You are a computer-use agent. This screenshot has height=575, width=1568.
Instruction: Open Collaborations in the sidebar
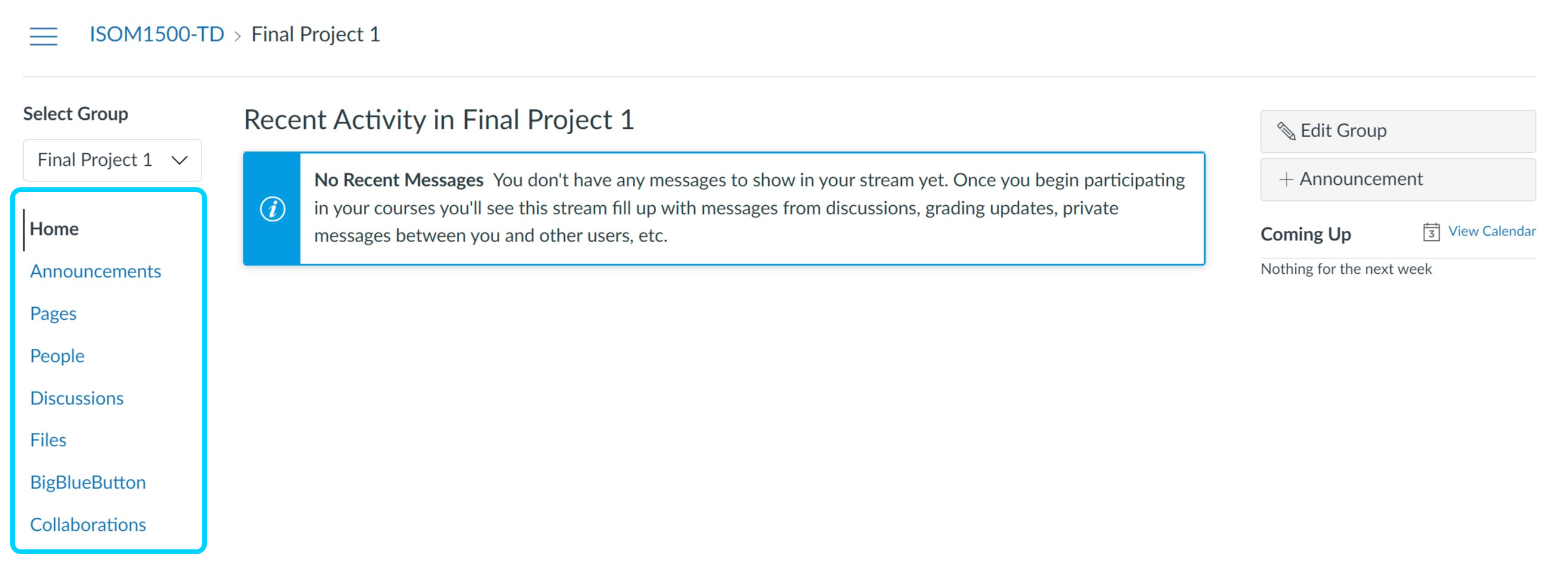(x=88, y=525)
